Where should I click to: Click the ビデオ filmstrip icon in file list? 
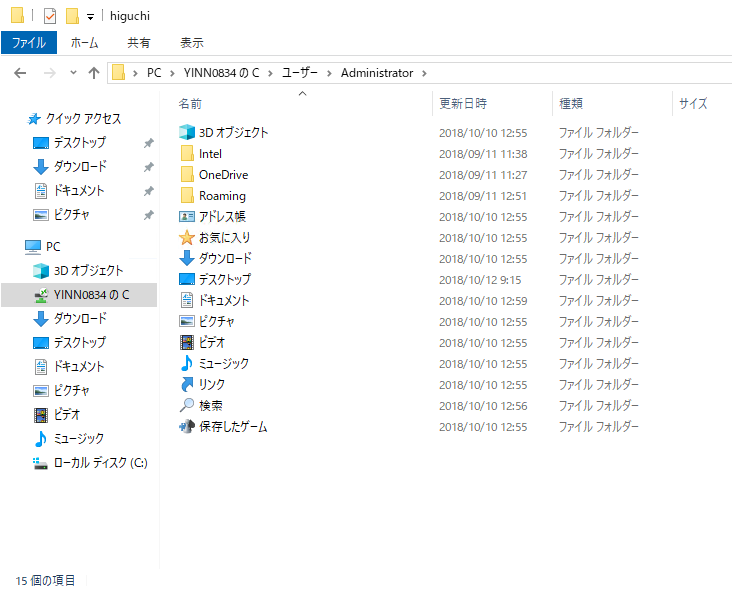[x=187, y=342]
